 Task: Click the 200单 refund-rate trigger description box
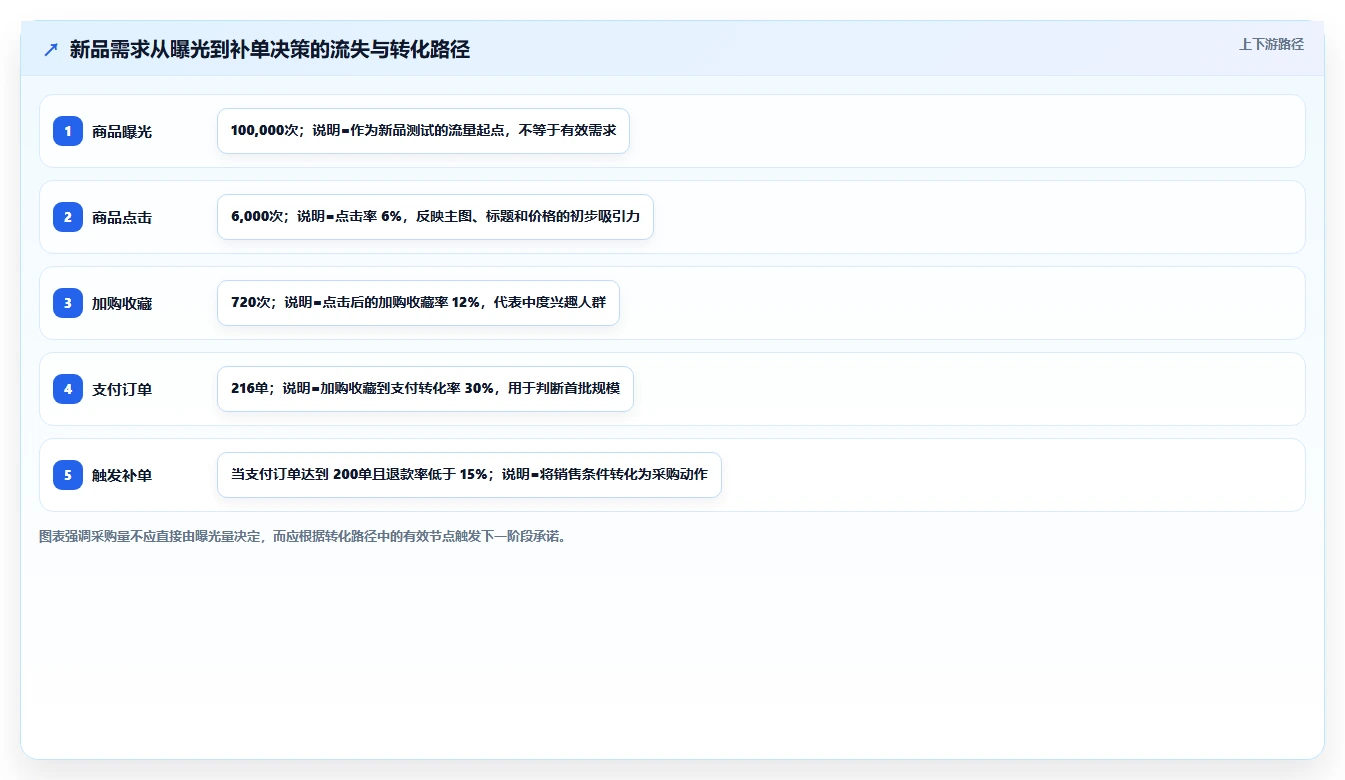[x=469, y=475]
